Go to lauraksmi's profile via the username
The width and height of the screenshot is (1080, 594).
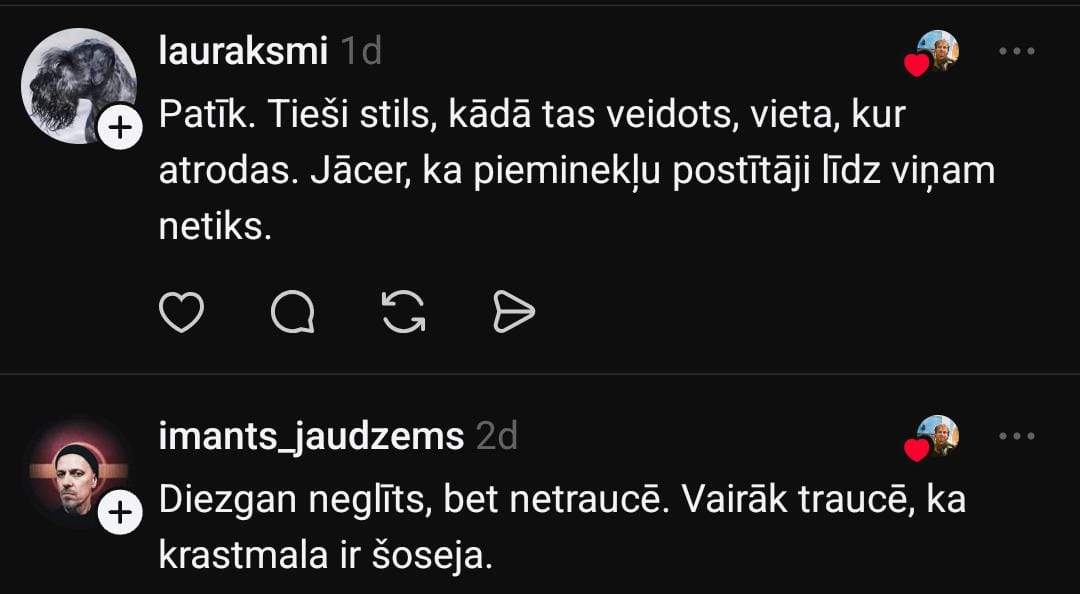[x=243, y=51]
